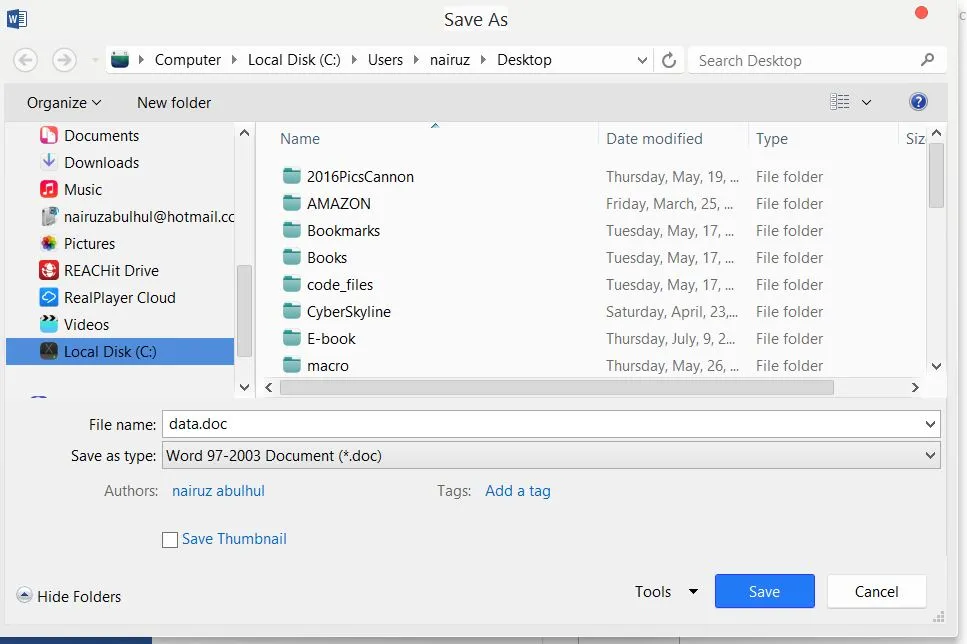Click the AMAZON folder icon
The width and height of the screenshot is (967, 644).
click(292, 203)
